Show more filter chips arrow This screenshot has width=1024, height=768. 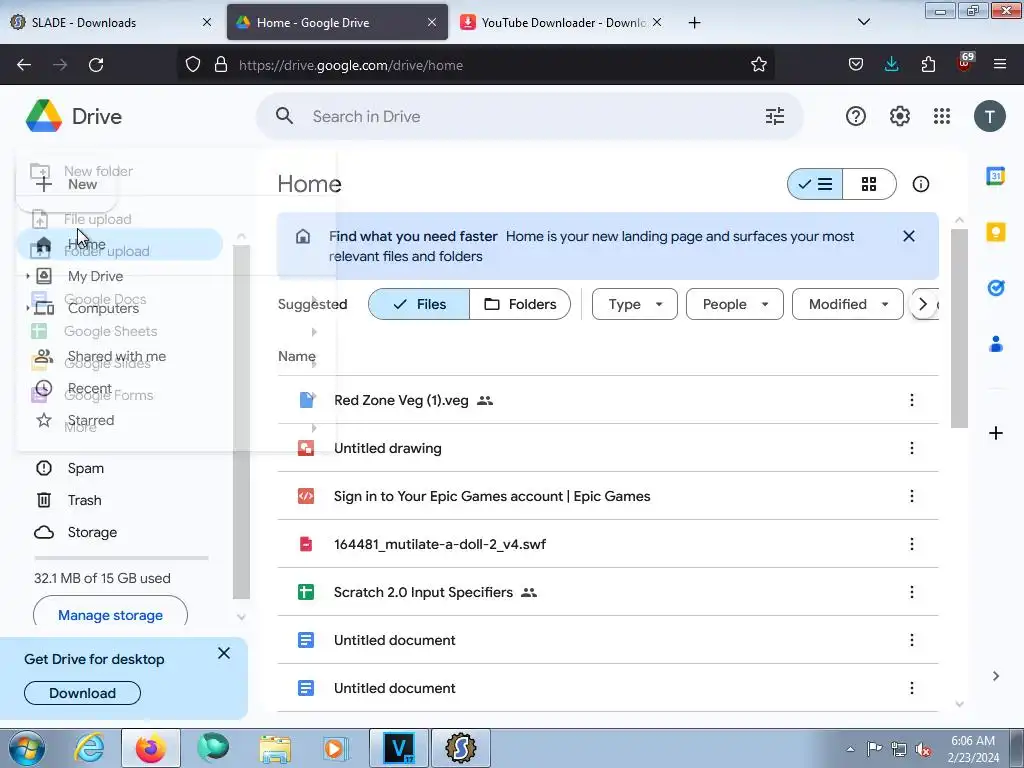922,304
